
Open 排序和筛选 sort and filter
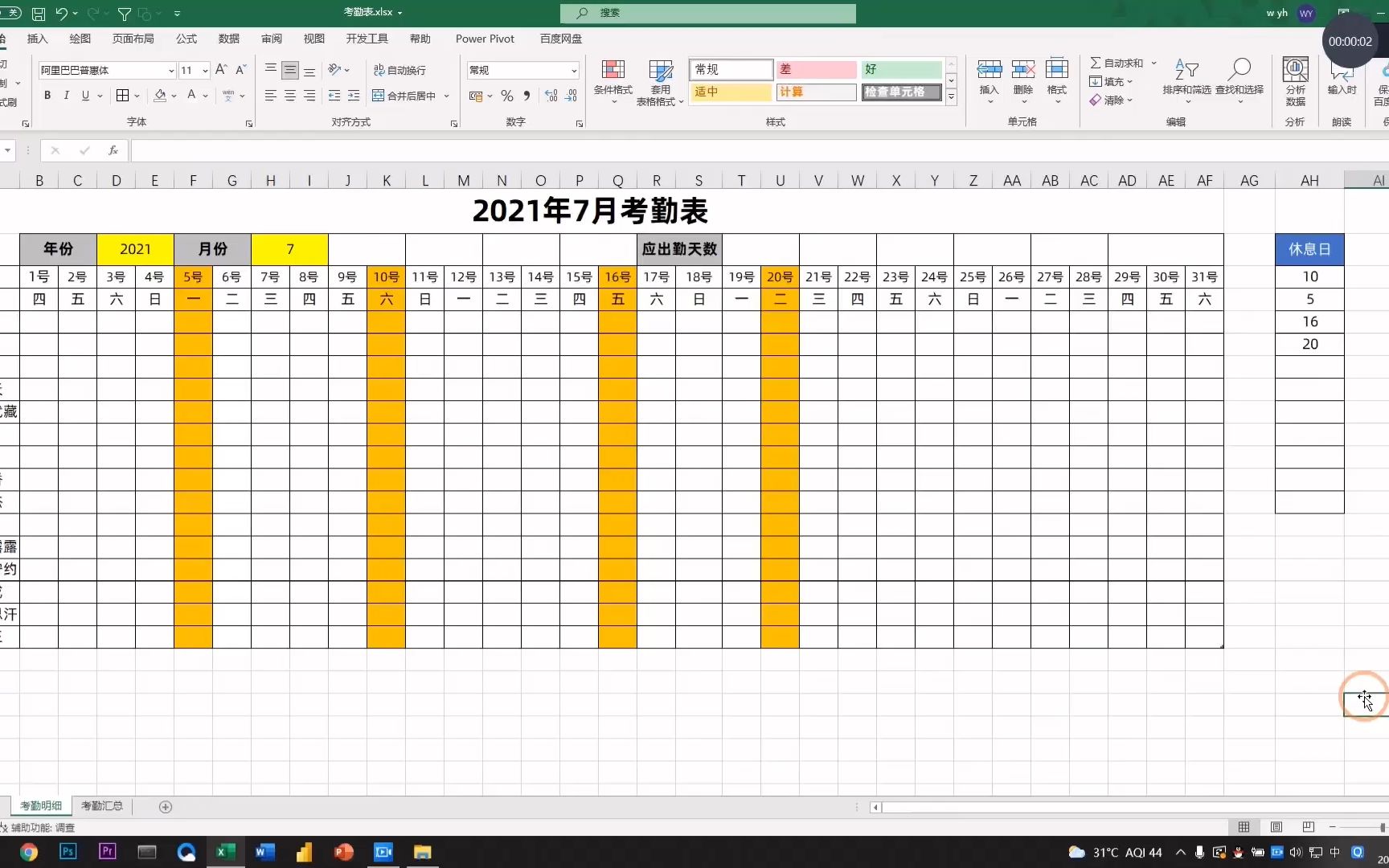(1187, 80)
